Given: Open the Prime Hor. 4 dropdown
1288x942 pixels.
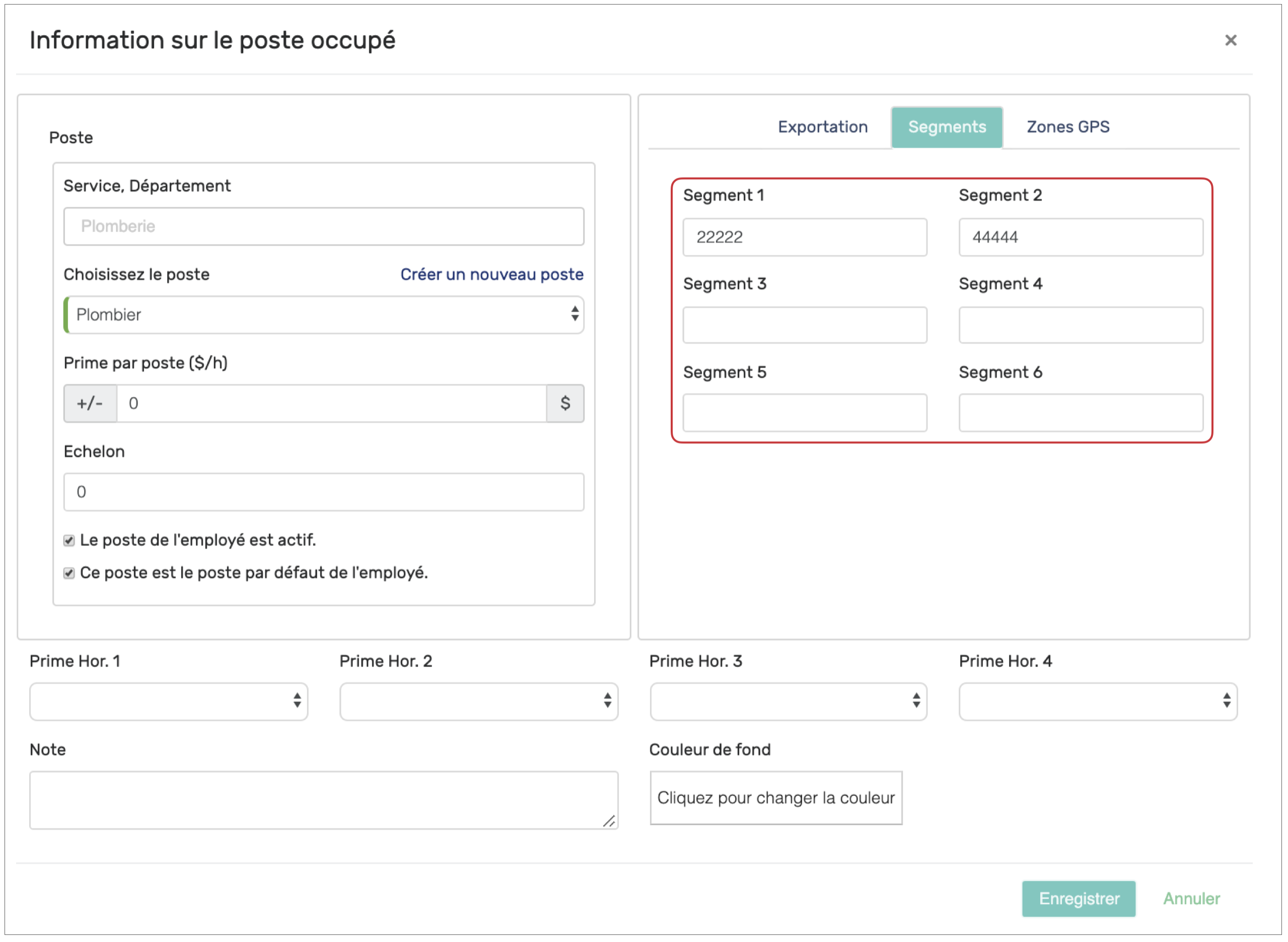Looking at the screenshot, I should [1098, 701].
